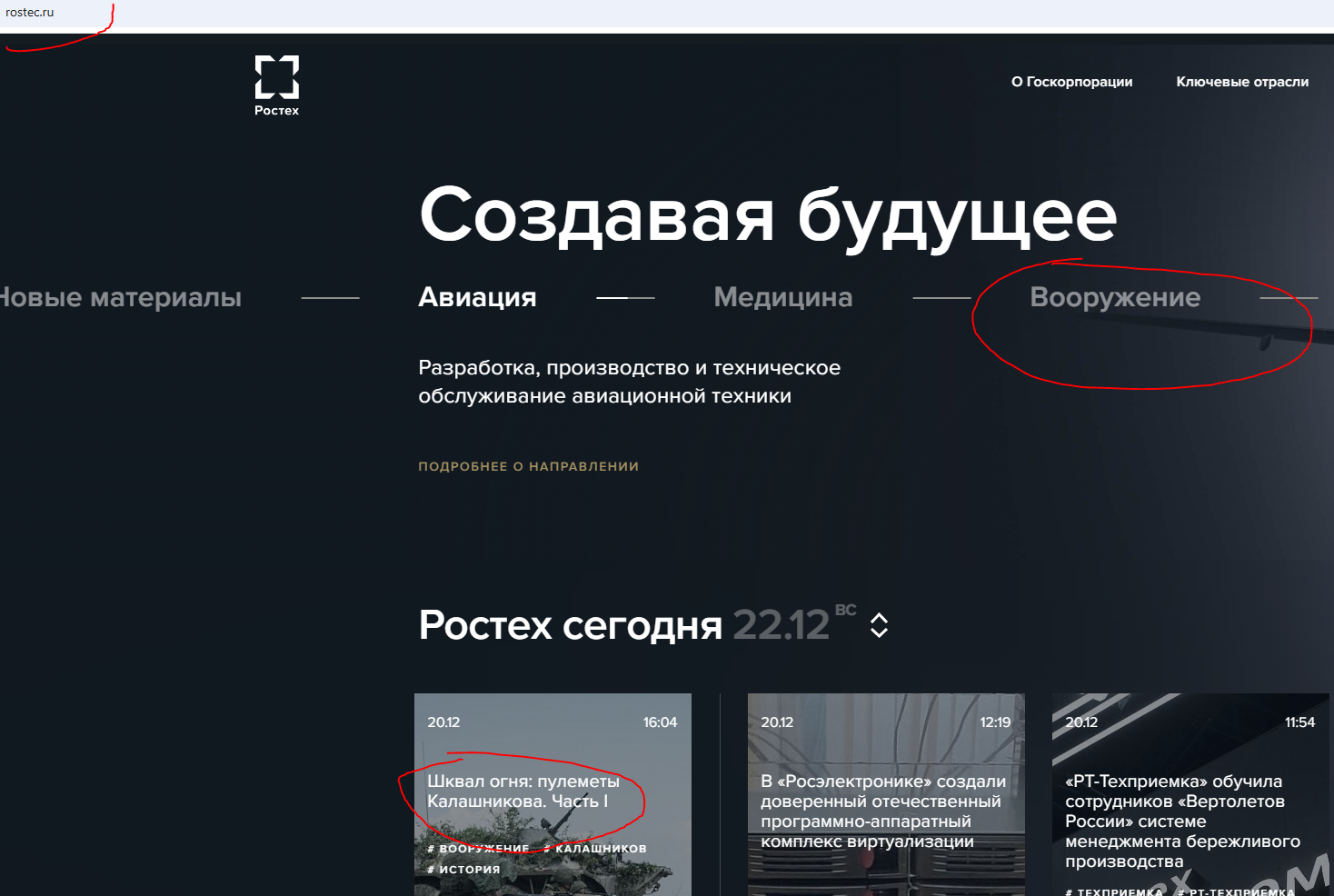
Task: Click the Создавая будущее headline
Action: [768, 216]
